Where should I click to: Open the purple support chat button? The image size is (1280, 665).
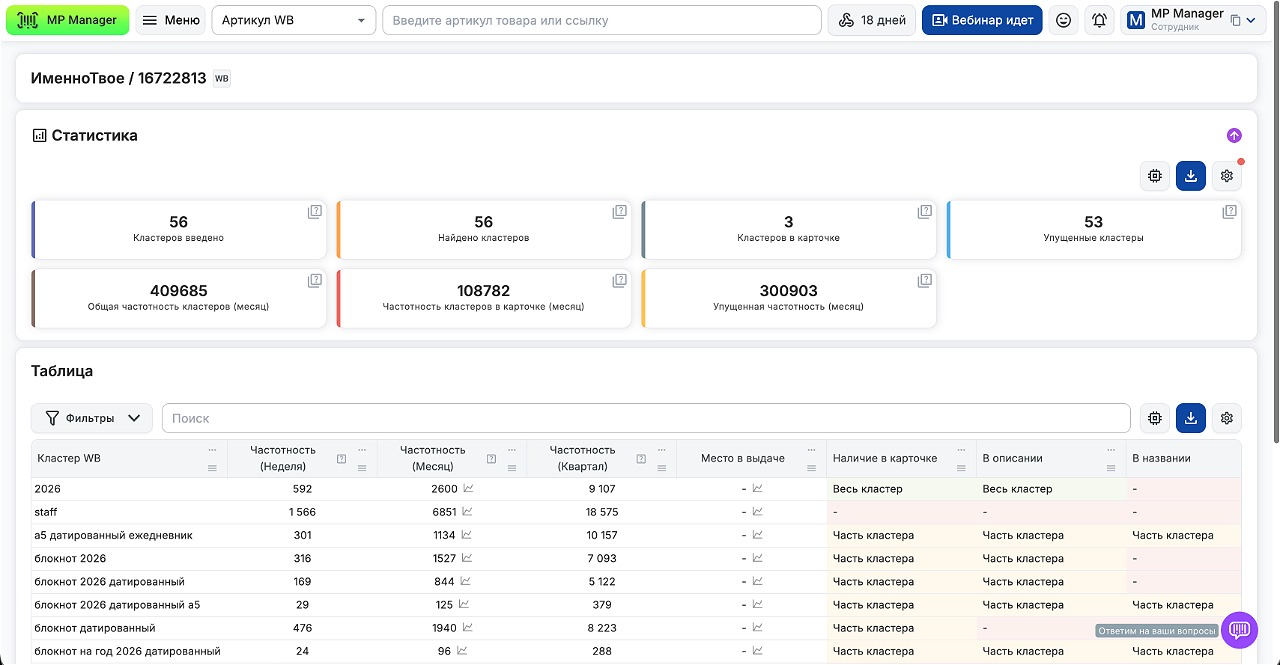(x=1239, y=630)
